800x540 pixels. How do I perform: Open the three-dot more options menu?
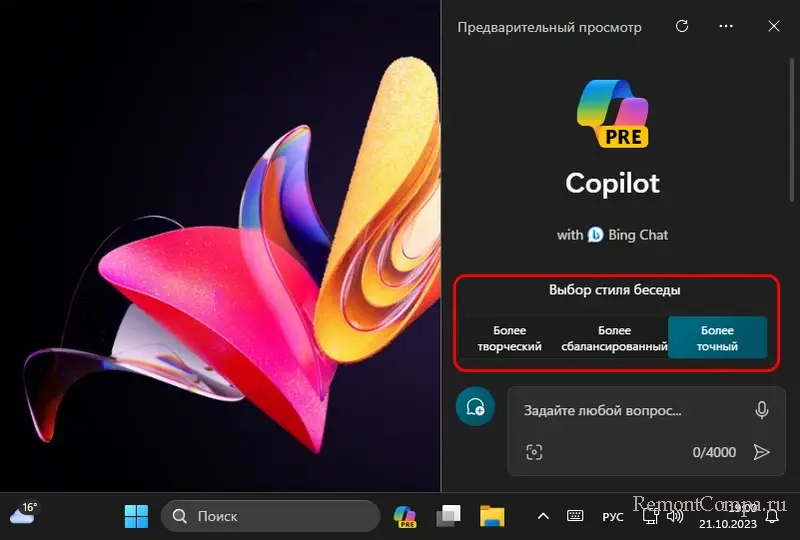(727, 27)
